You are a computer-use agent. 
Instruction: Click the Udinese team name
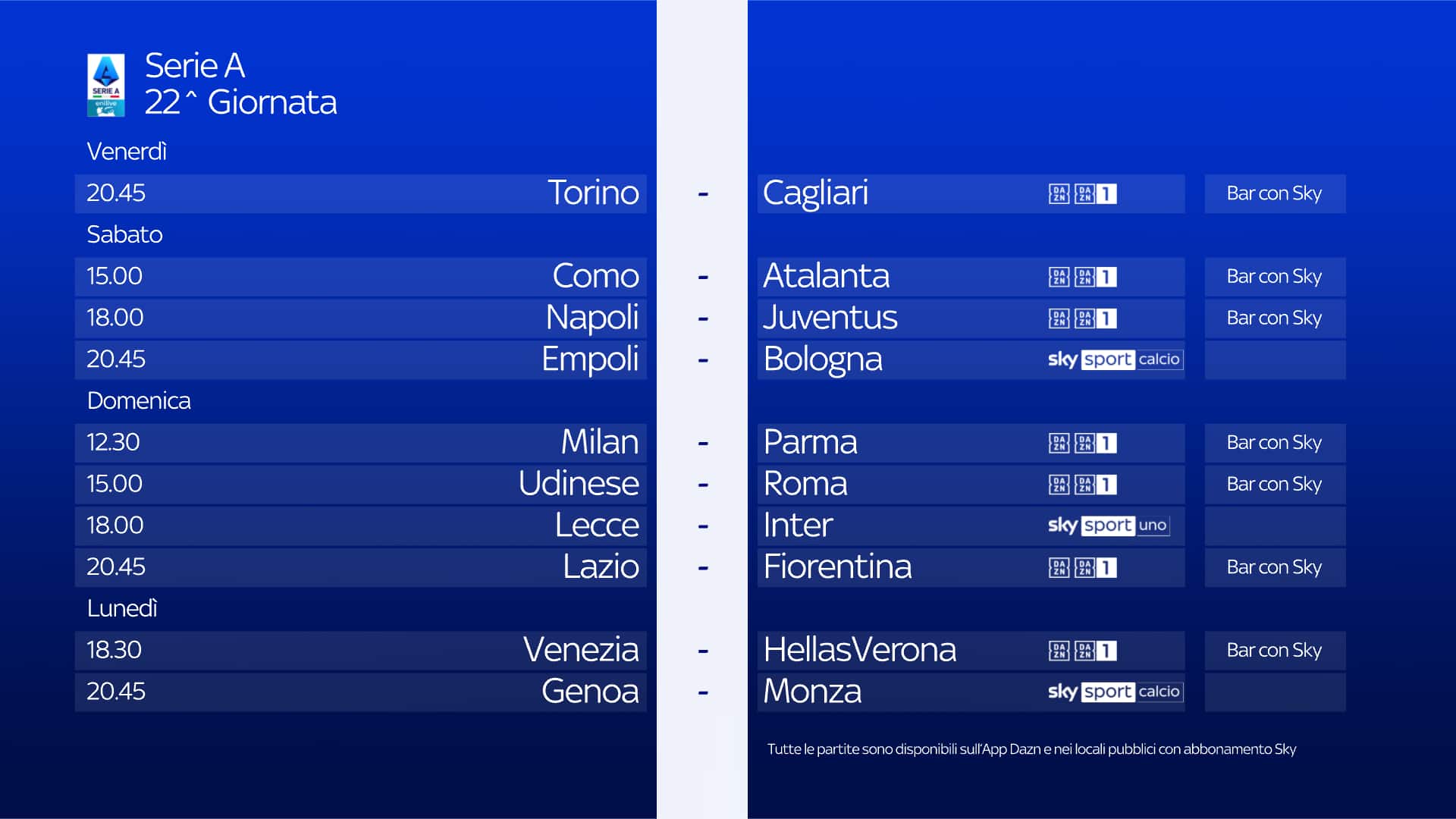click(579, 484)
